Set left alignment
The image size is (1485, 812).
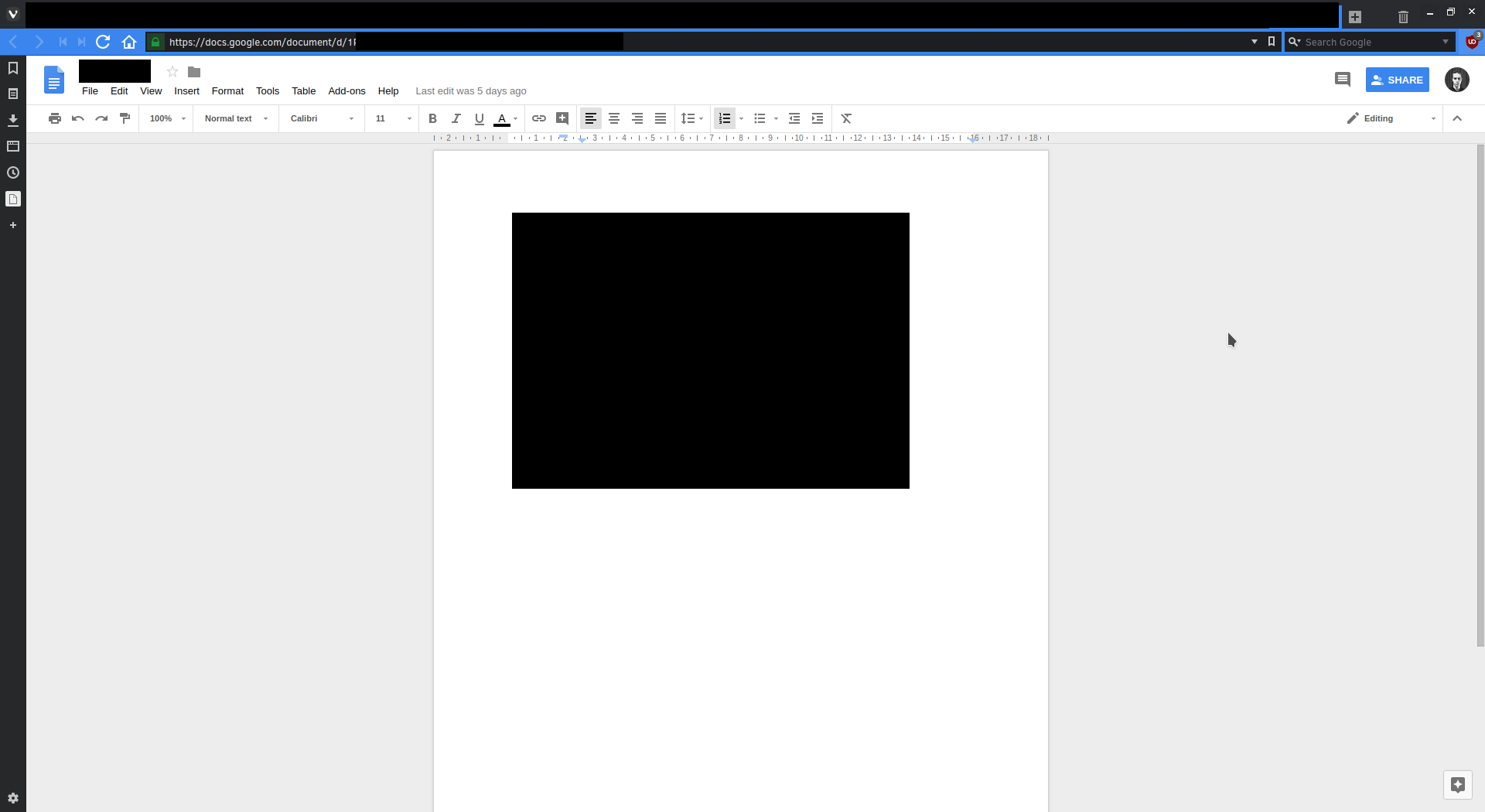(x=591, y=118)
